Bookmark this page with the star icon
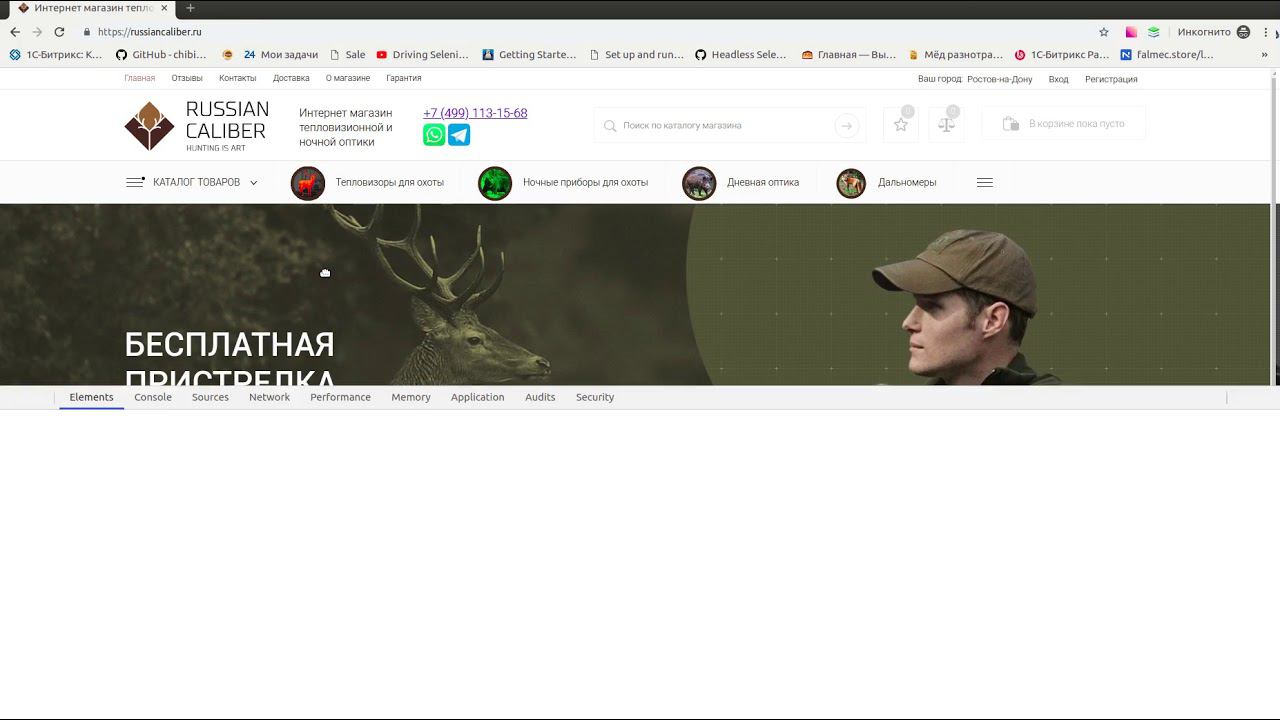 click(x=1104, y=32)
